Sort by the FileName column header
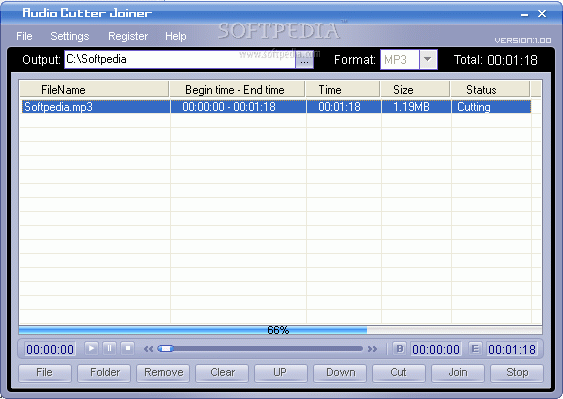Screen dimensions: 563x399 [94, 89]
